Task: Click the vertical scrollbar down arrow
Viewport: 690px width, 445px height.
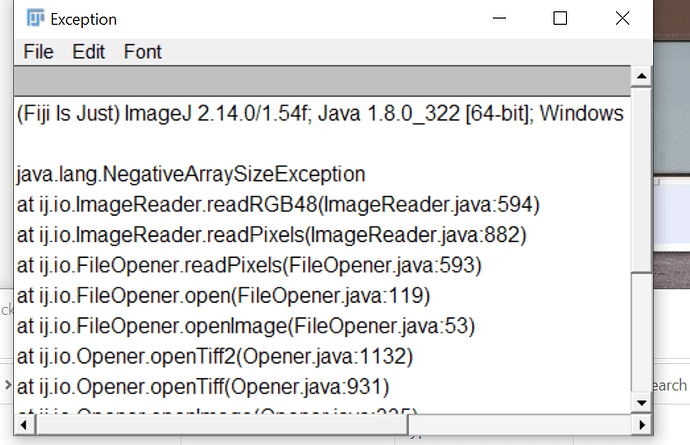Action: 641,403
